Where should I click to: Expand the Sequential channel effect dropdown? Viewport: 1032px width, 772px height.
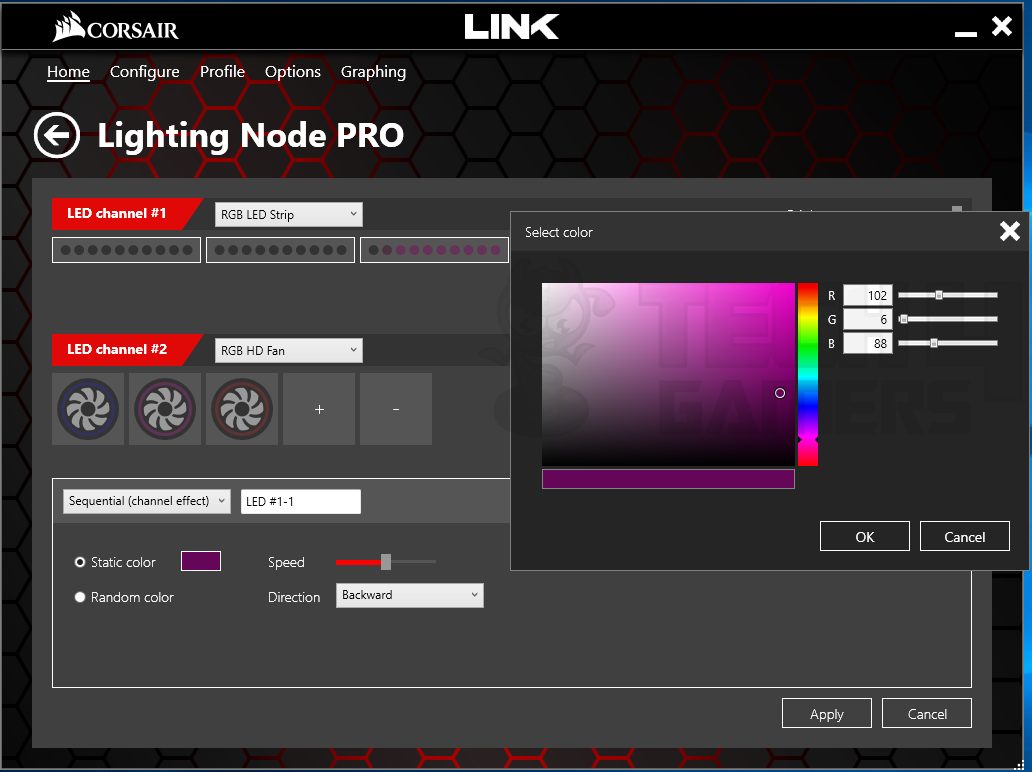[147, 501]
